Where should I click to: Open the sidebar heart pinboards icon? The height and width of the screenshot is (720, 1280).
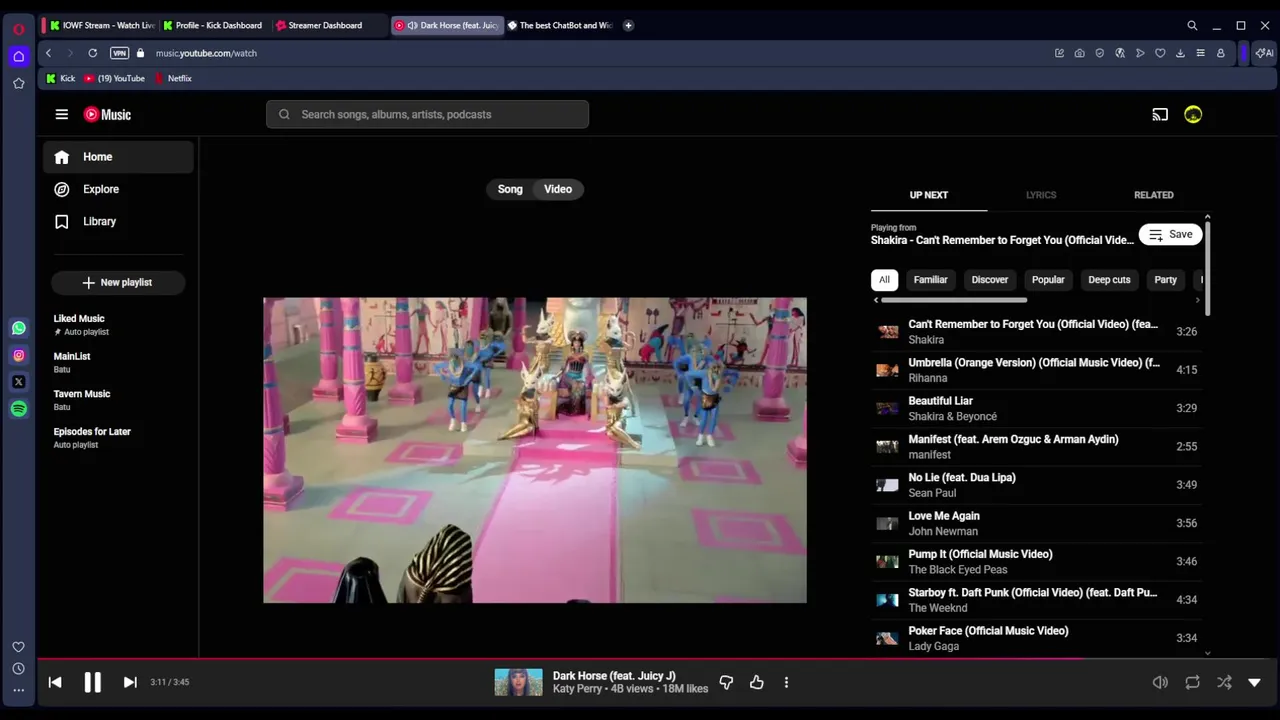click(x=19, y=647)
